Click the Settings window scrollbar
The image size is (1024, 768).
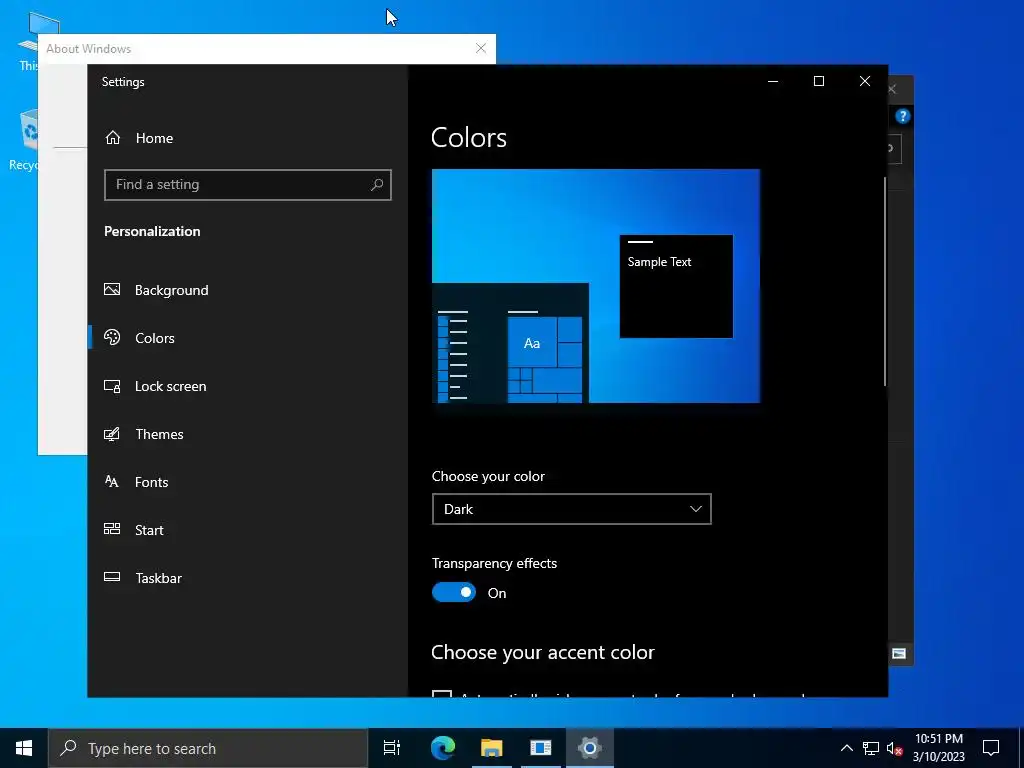click(885, 281)
